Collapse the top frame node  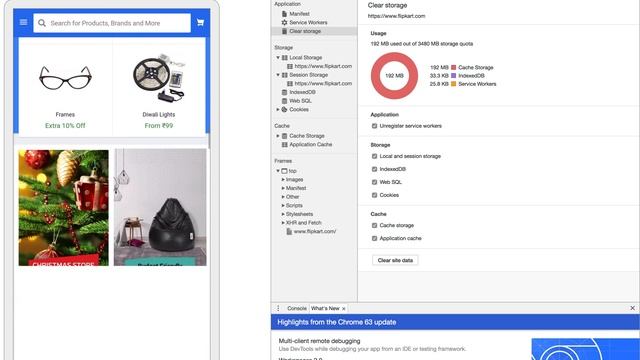pyautogui.click(x=278, y=171)
